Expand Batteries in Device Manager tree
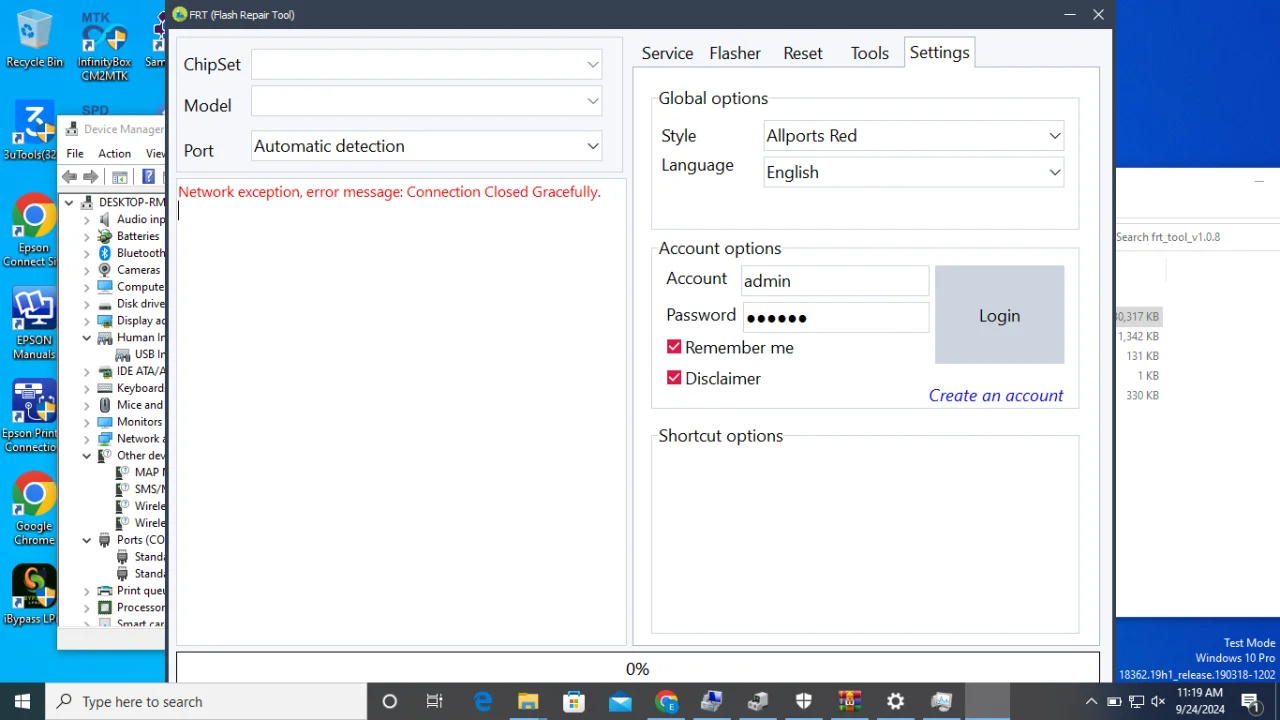 [87, 236]
